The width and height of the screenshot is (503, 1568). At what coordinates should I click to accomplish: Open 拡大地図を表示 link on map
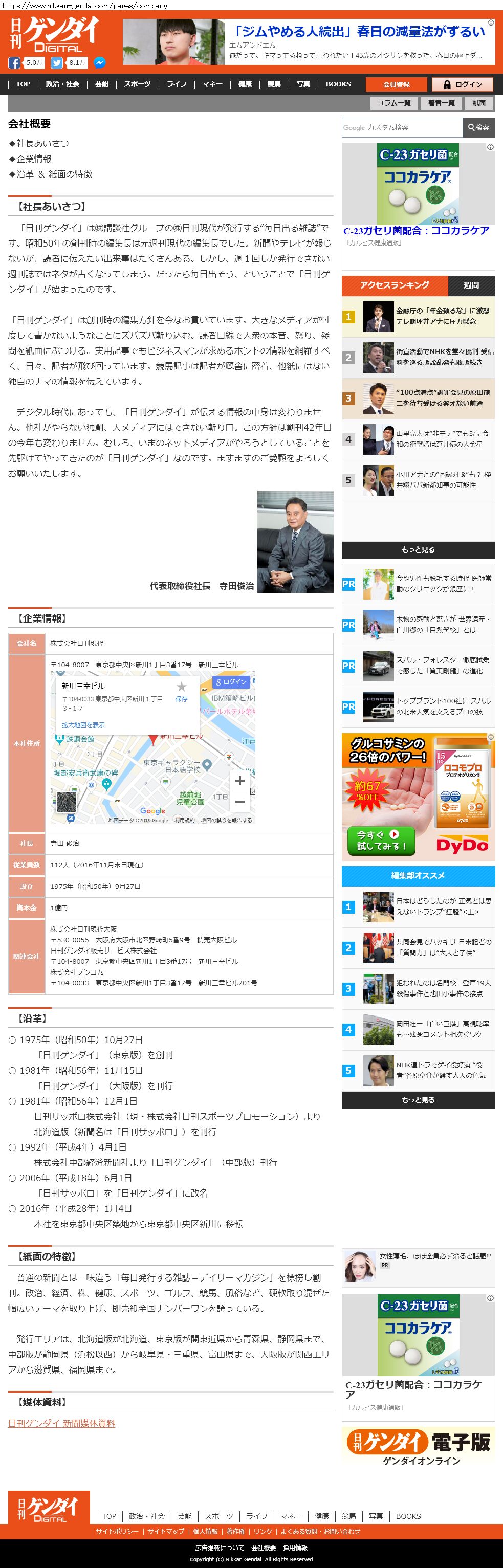(83, 725)
